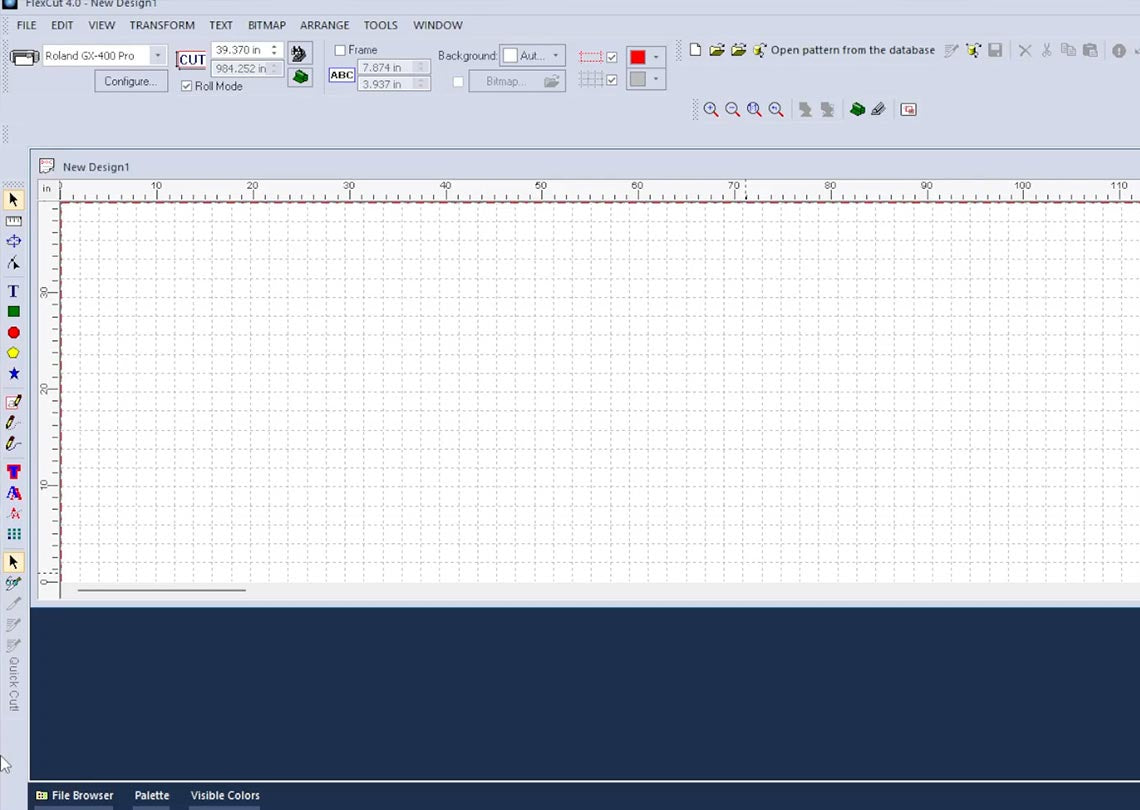
Task: Click the Configure... button
Action: (x=130, y=82)
